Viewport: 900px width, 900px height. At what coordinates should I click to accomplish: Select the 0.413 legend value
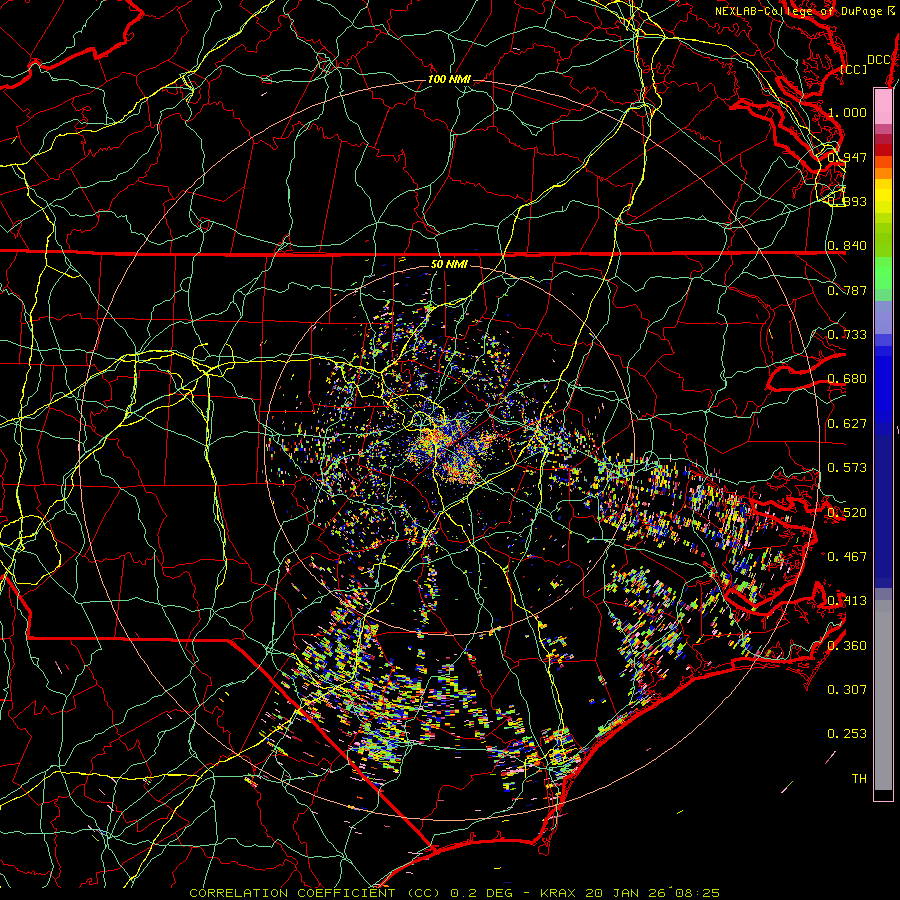pos(846,601)
